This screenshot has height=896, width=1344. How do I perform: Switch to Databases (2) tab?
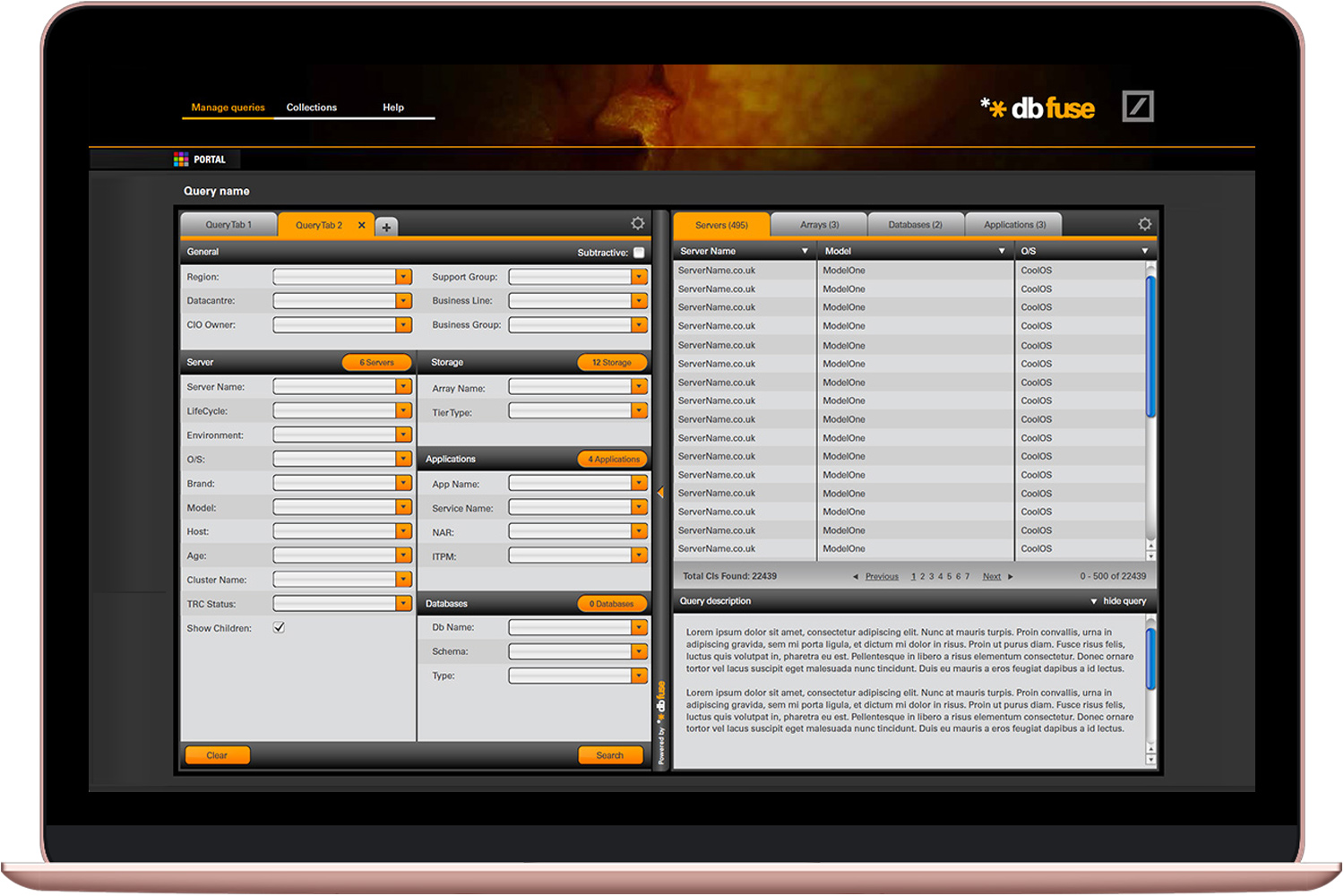916,225
